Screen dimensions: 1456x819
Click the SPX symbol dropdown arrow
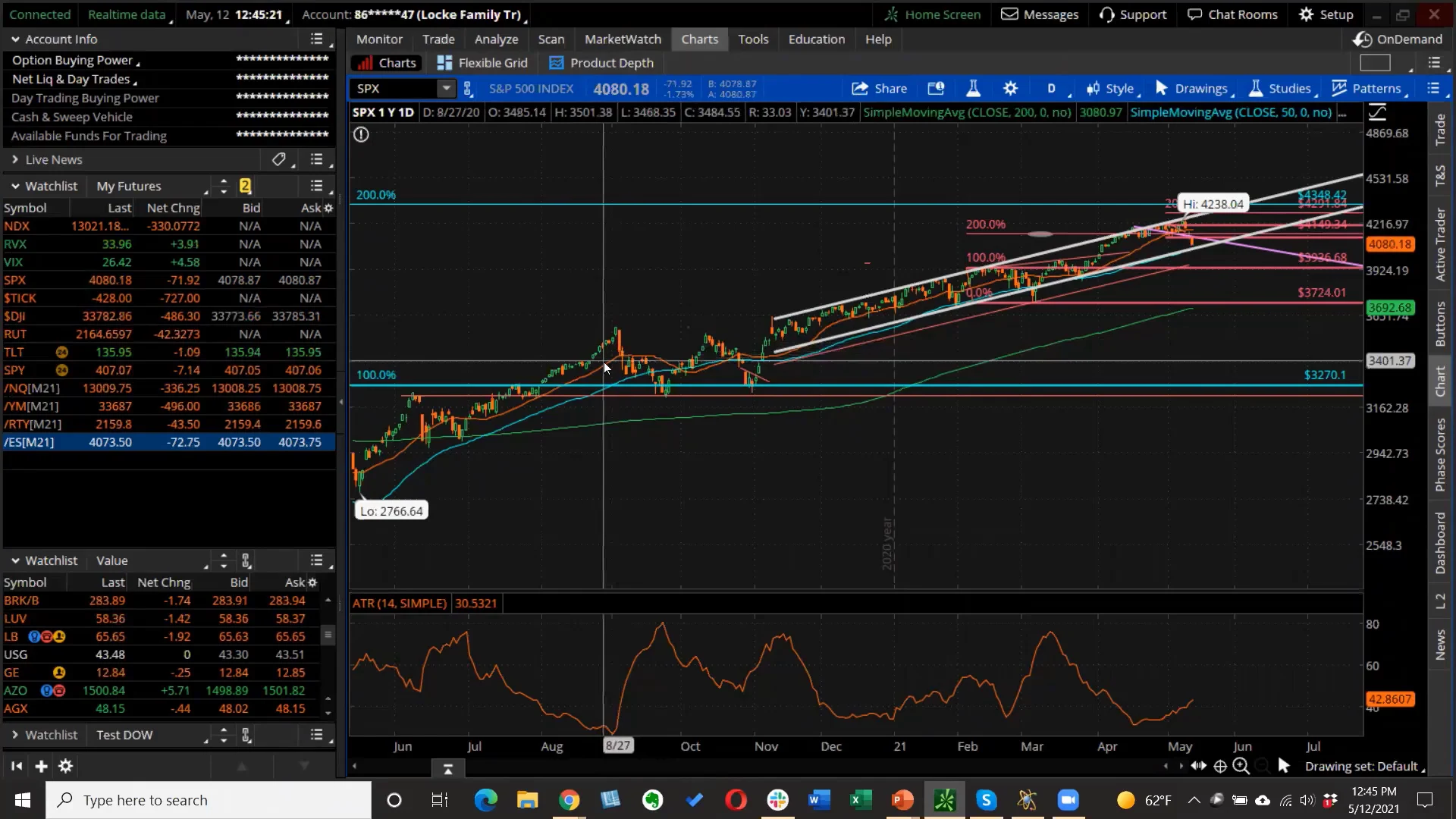tap(447, 89)
